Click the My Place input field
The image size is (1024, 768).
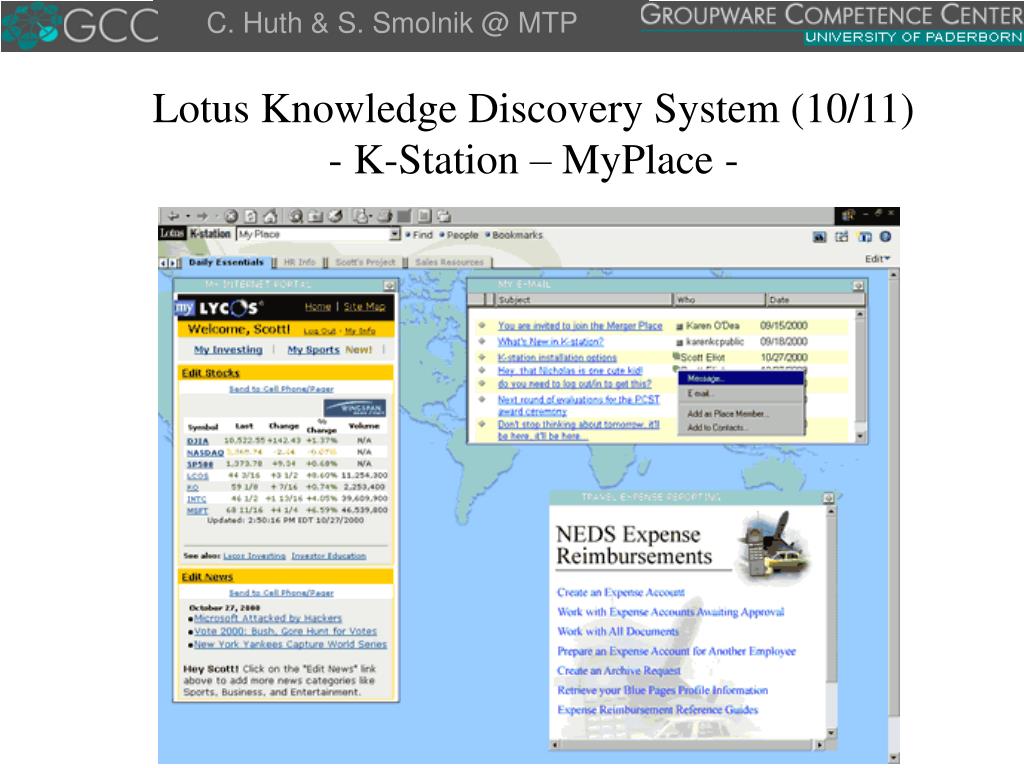click(313, 234)
